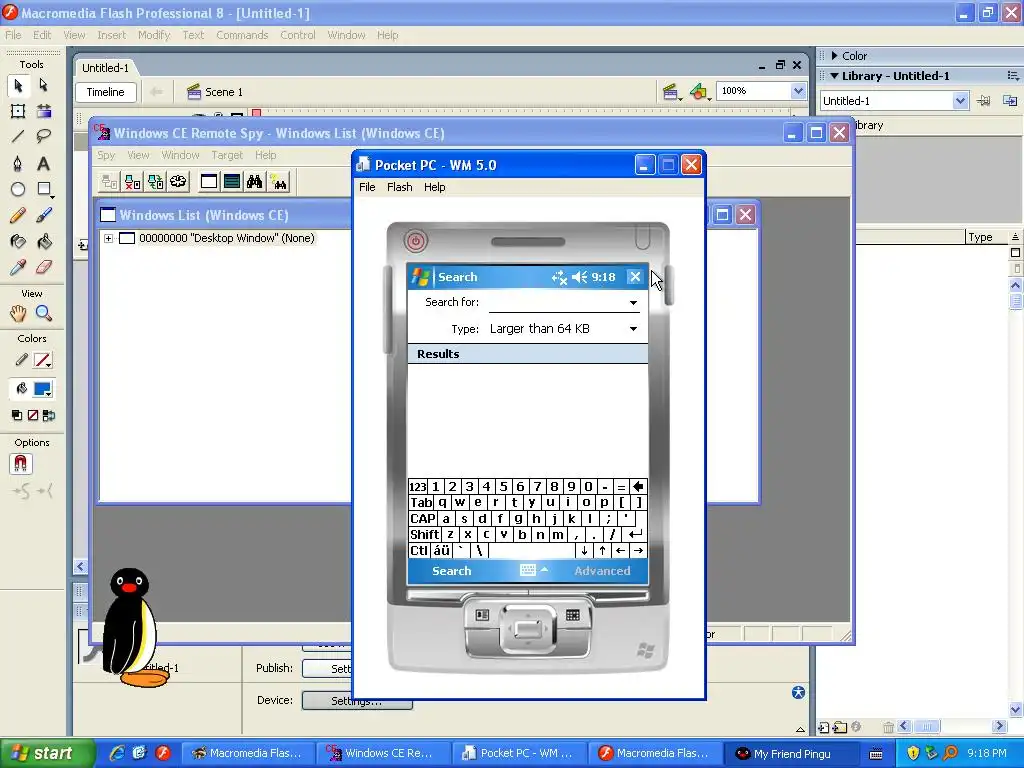Select the Brush tool
Screen dimensions: 1024x768
pyautogui.click(x=44, y=216)
